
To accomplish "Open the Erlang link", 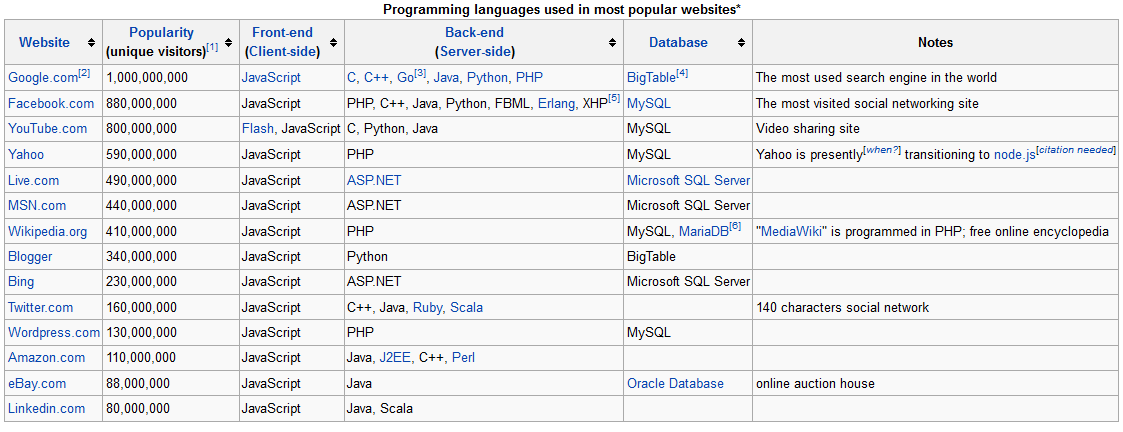I will coord(557,103).
